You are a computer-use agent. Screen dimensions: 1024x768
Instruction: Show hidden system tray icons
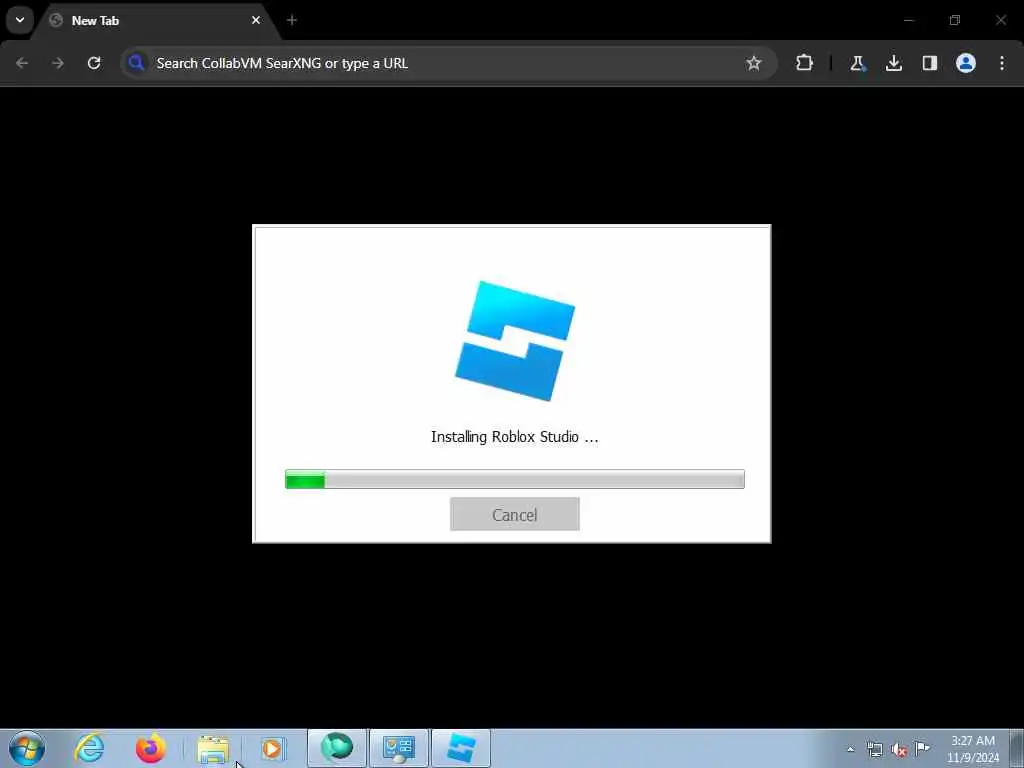tap(850, 750)
